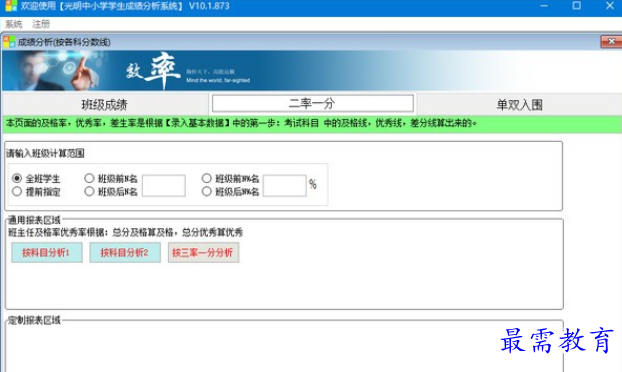Switch to the 二率一分 tab
The height and width of the screenshot is (372, 622).
[x=313, y=104]
